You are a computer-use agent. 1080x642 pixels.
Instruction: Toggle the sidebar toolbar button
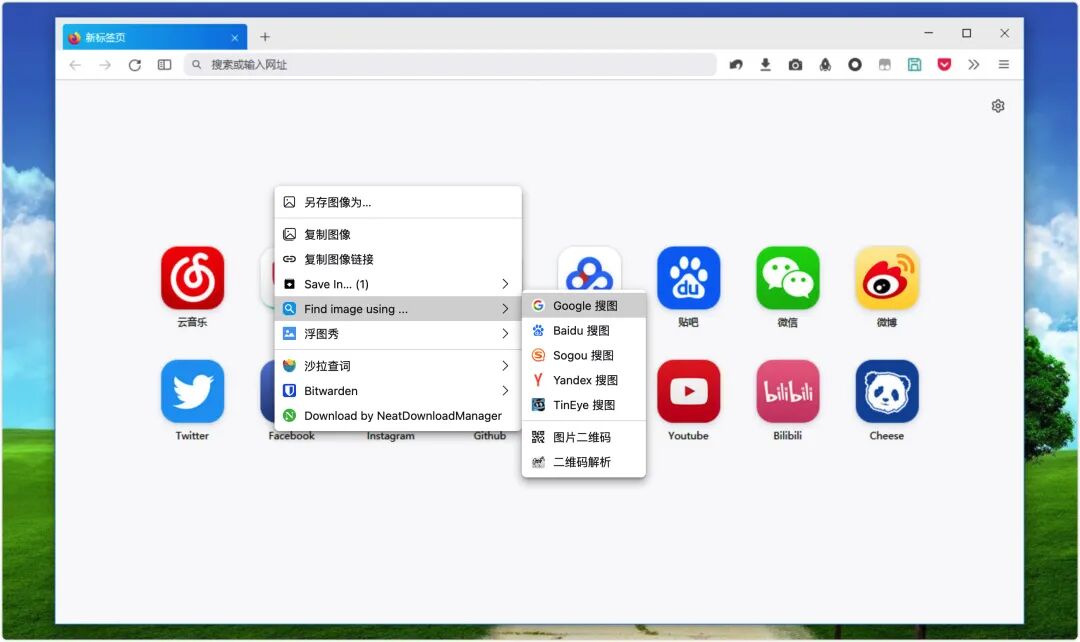[164, 65]
